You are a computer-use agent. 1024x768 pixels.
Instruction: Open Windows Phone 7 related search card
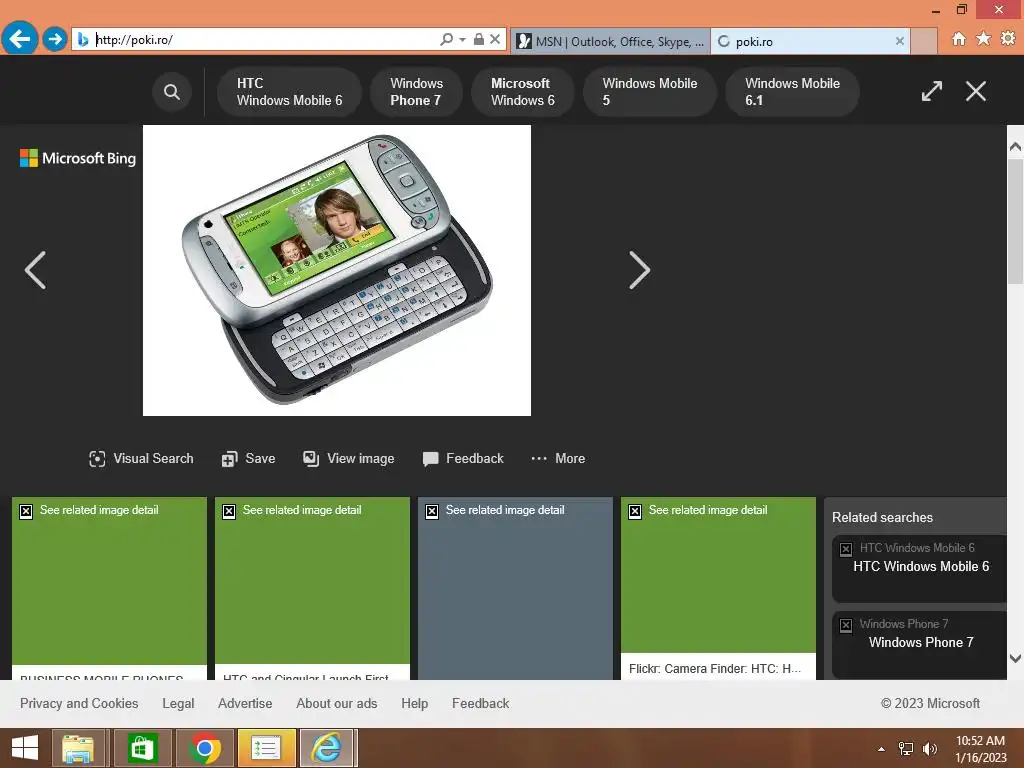[920, 644]
